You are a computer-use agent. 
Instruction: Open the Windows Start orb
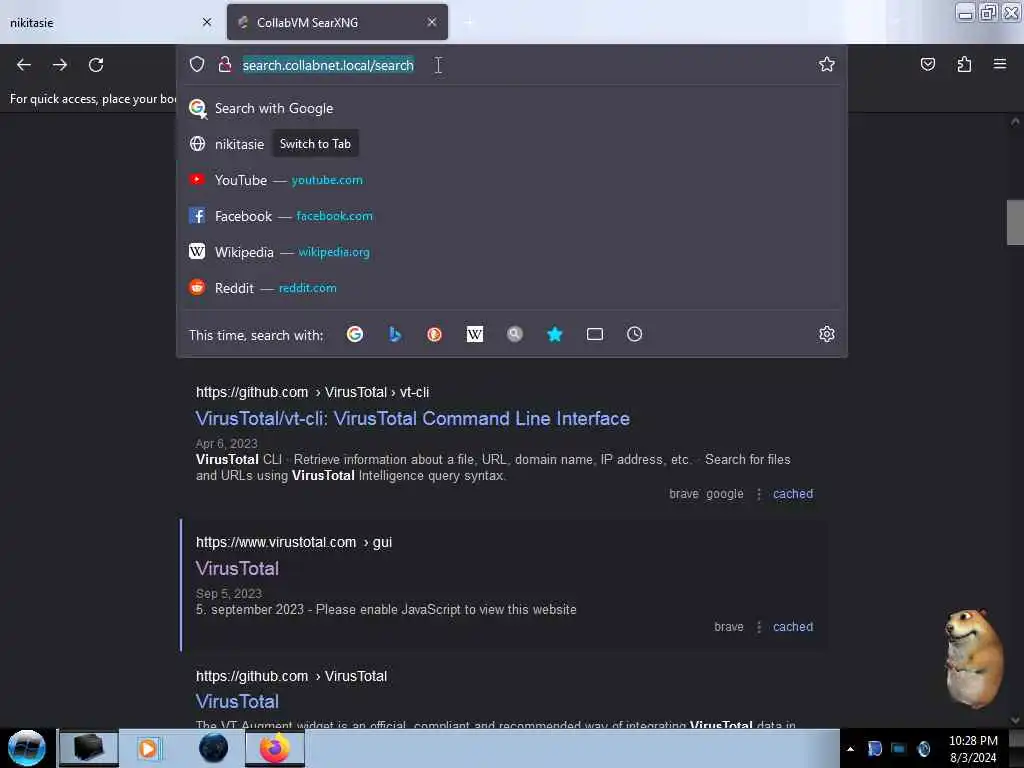coord(27,748)
